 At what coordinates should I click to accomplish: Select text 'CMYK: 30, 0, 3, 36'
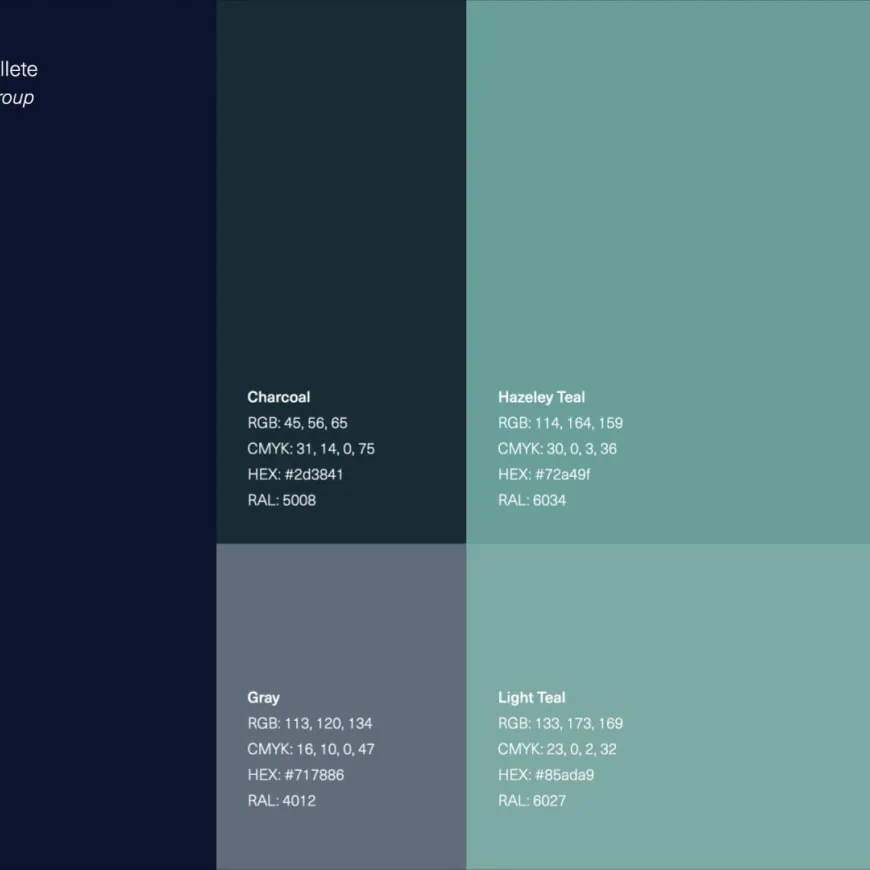click(557, 449)
